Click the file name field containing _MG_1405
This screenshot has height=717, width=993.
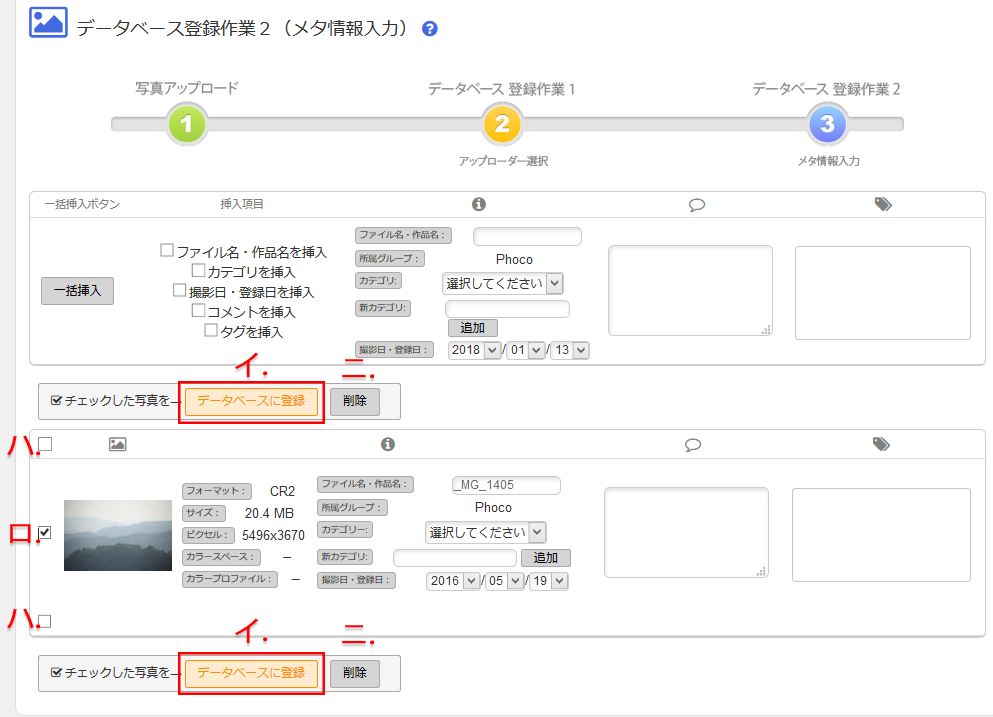click(506, 485)
